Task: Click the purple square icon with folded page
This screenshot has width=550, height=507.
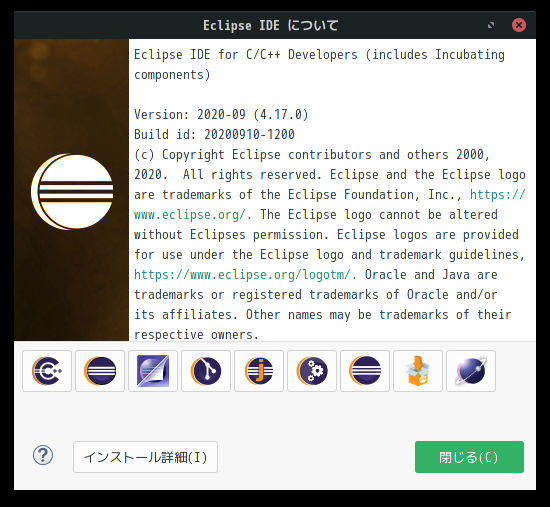Action: (153, 371)
